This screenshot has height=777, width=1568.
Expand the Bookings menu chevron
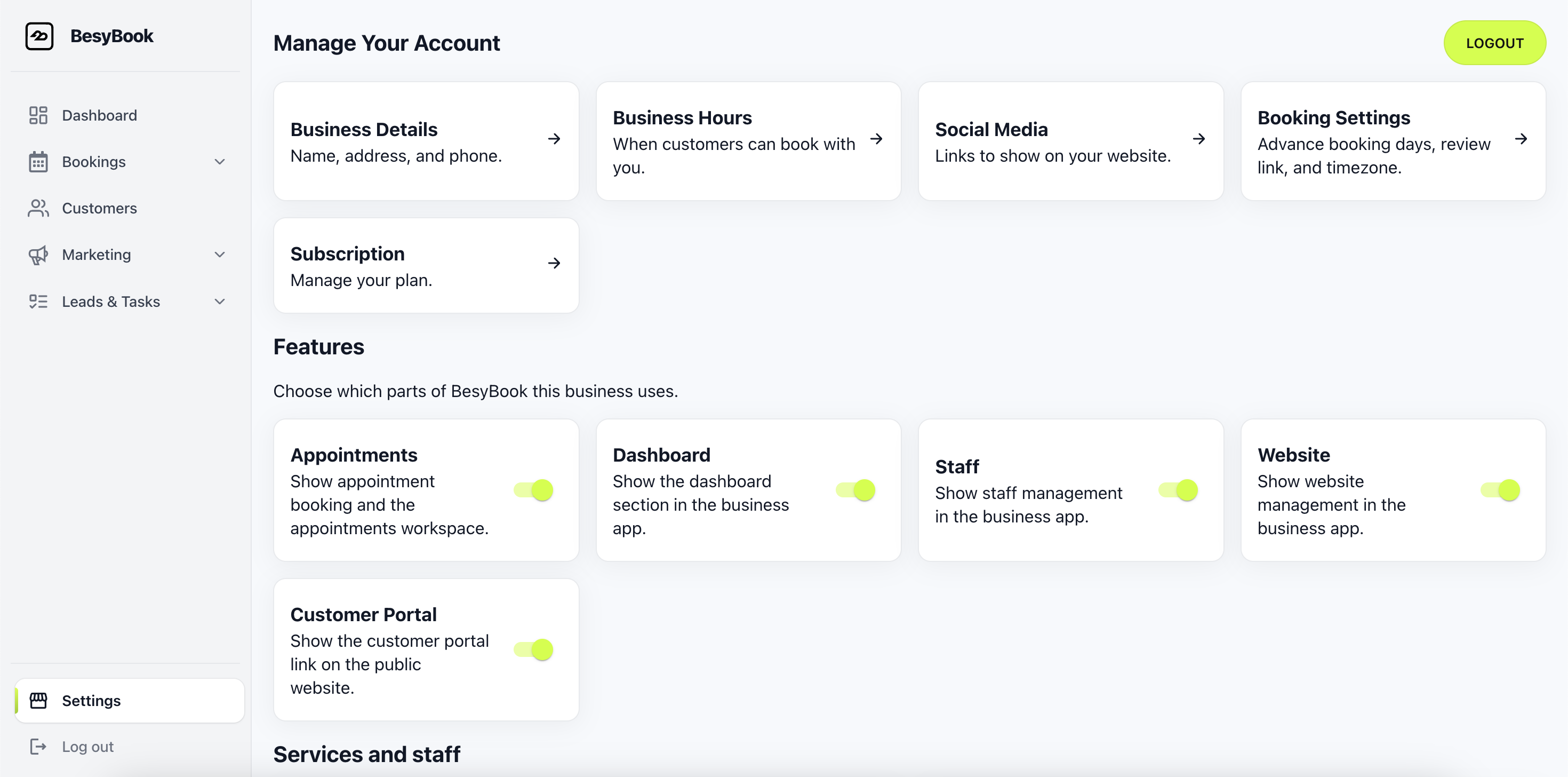coord(220,162)
